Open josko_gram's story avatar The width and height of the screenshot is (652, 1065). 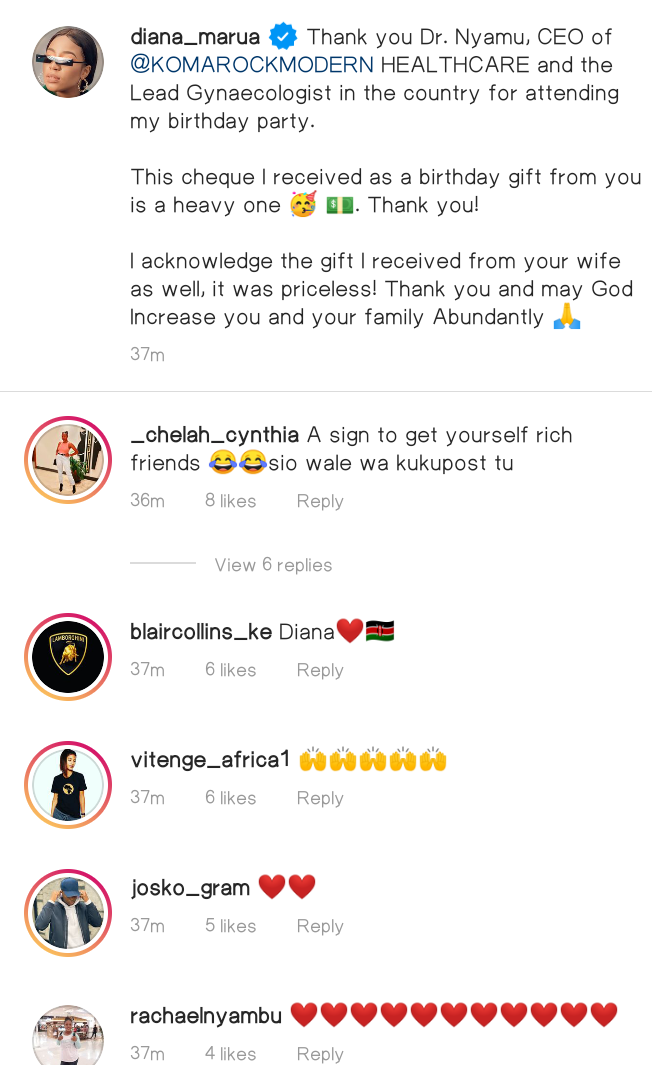[68, 913]
